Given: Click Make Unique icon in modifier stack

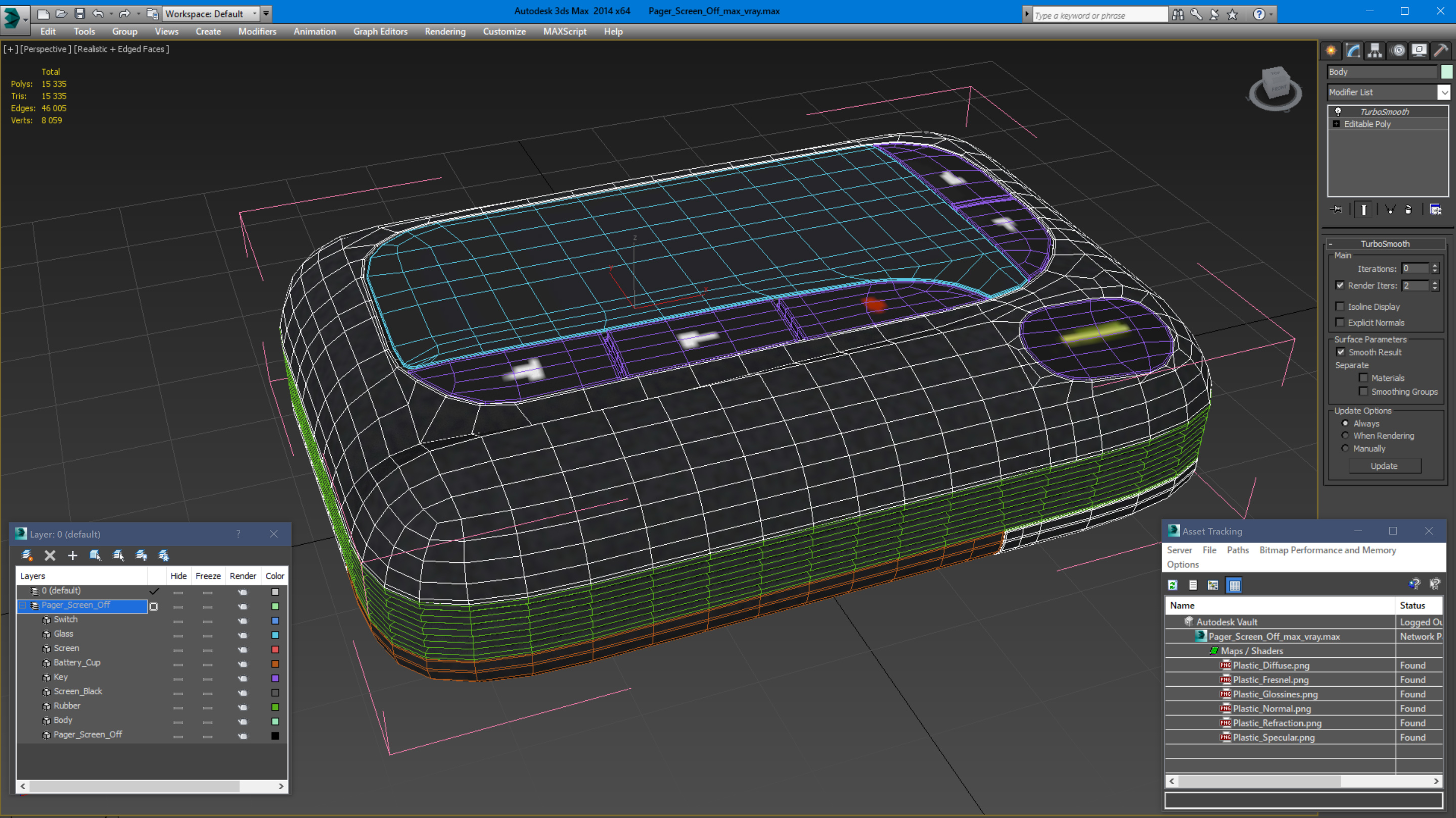Looking at the screenshot, I should [x=1390, y=210].
